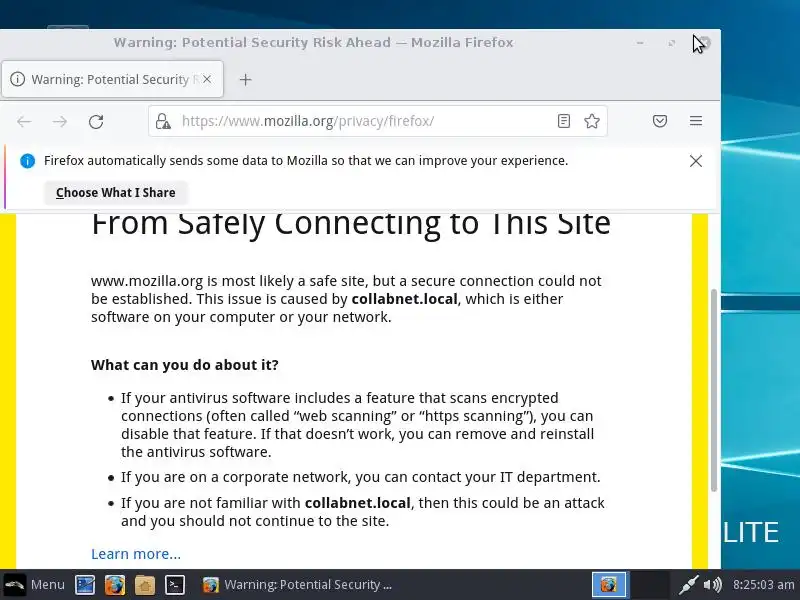This screenshot has width=800, height=600.
Task: Click the page vertical scrollbar
Action: click(714, 390)
